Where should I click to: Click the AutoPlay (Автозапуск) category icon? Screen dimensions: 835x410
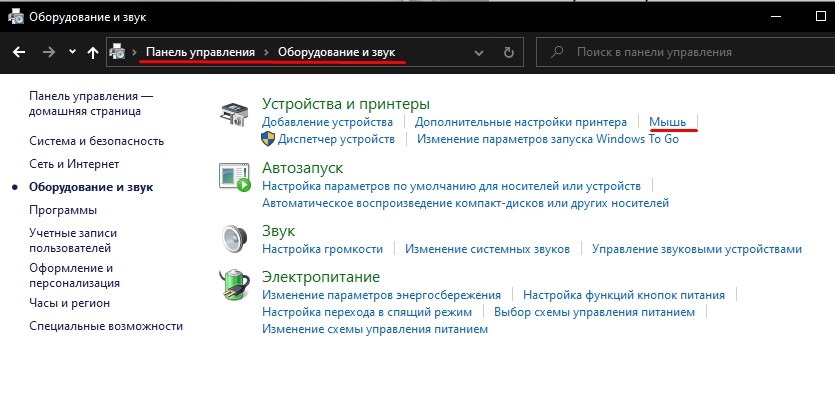tap(235, 177)
